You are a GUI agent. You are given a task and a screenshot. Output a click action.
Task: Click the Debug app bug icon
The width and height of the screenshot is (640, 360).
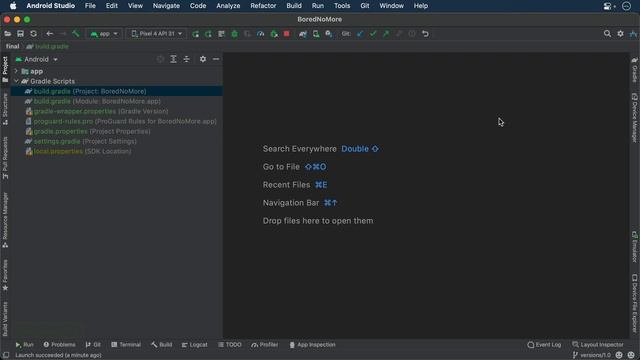234,34
